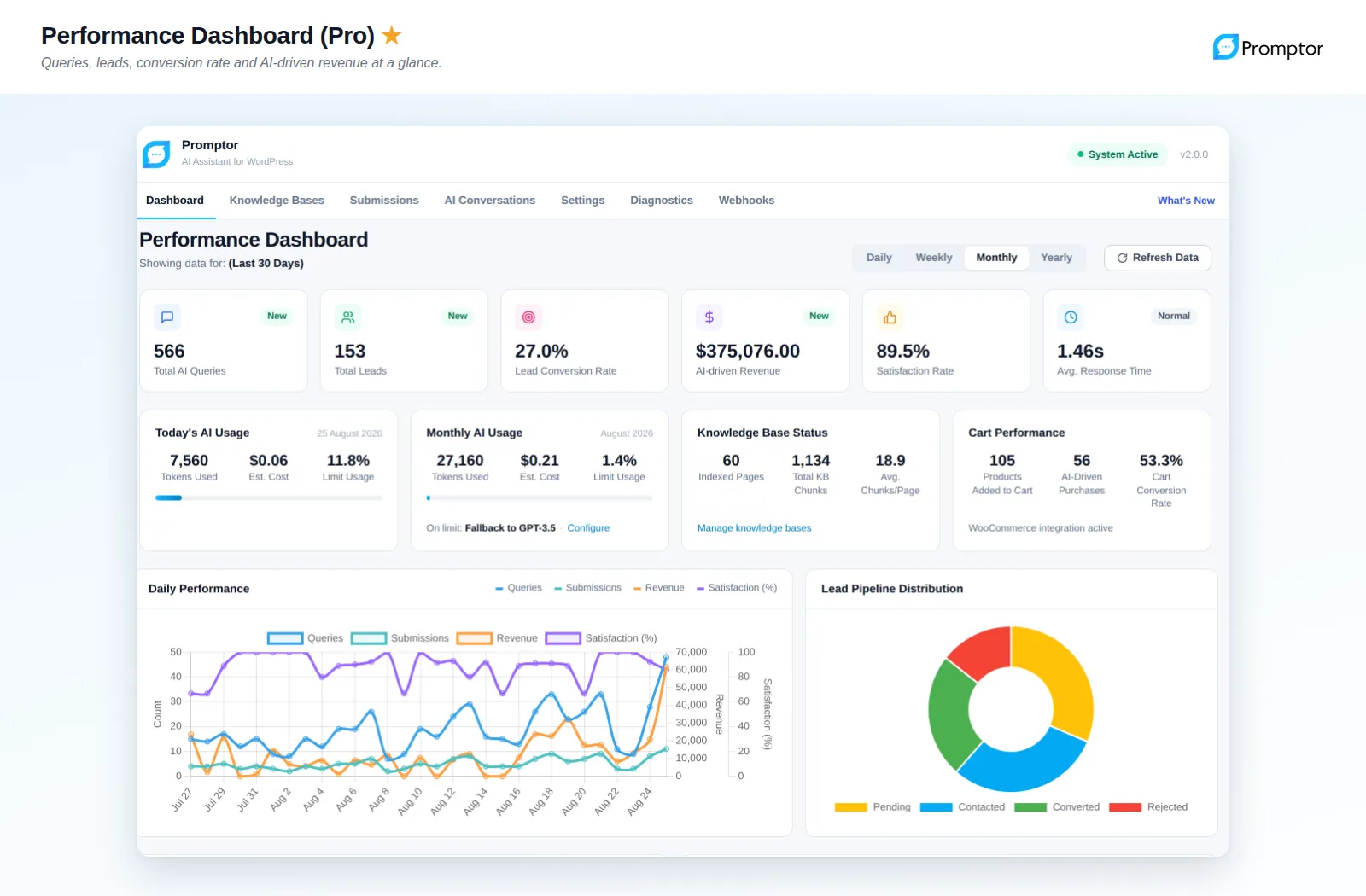
Task: Select the Daily time range
Action: 879,258
